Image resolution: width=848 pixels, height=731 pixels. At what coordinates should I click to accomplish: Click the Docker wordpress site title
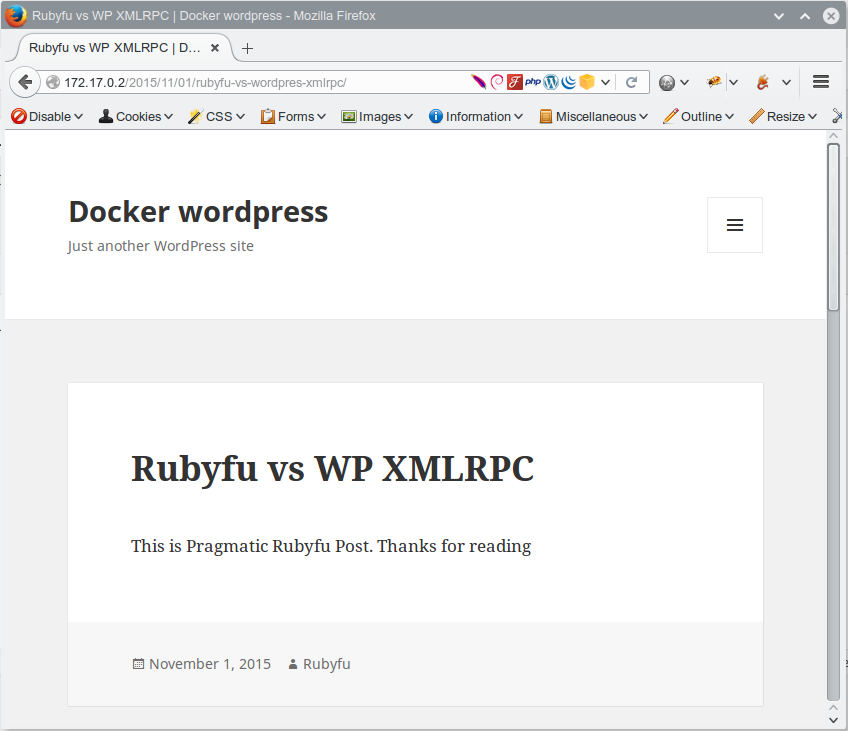click(198, 212)
